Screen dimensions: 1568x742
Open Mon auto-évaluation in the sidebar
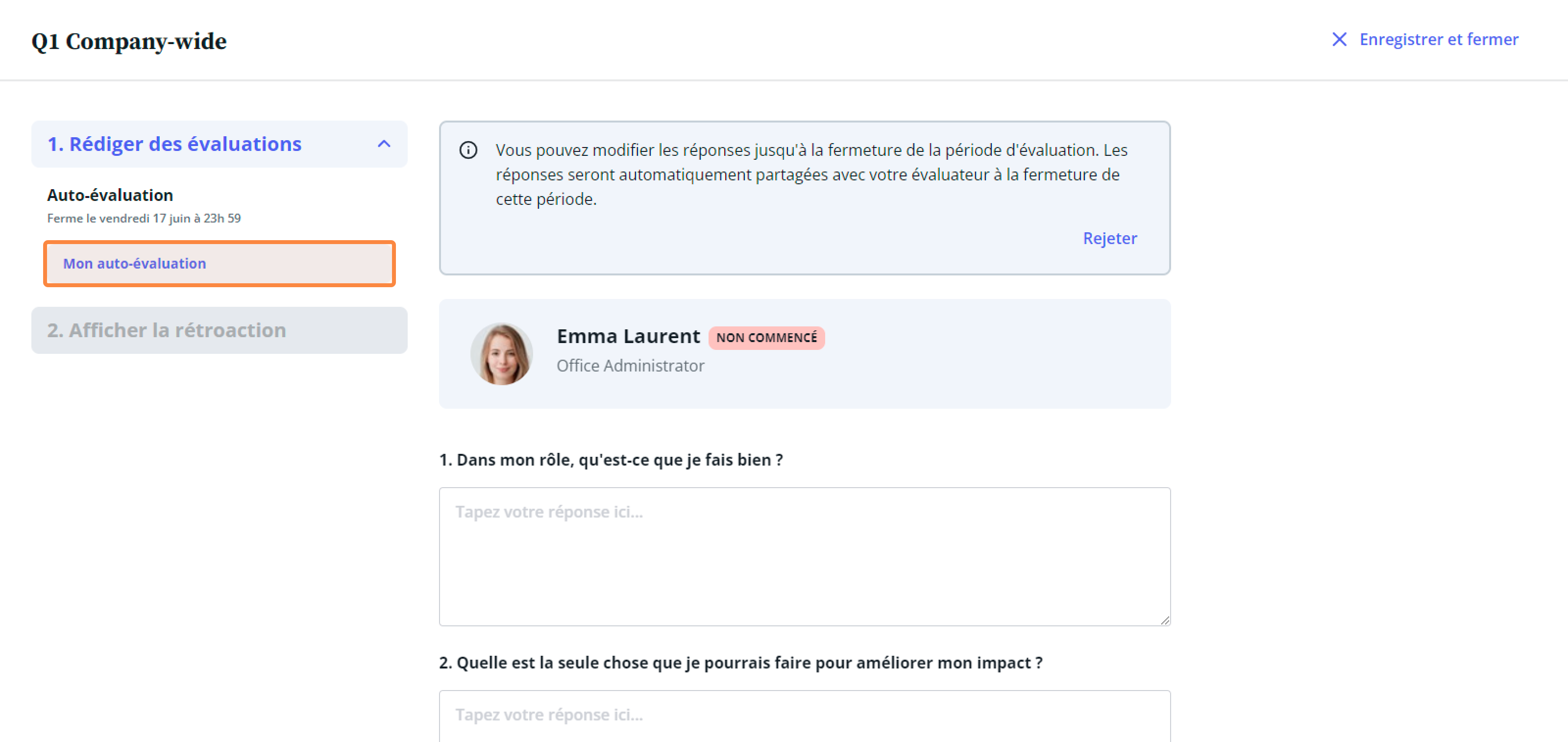click(219, 264)
